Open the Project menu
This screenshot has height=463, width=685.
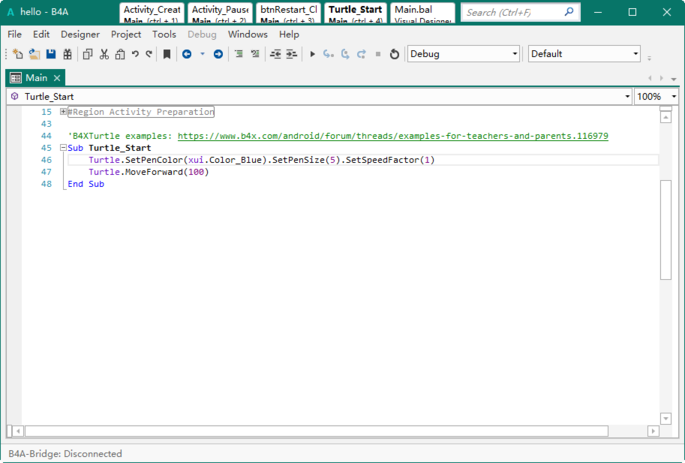pyautogui.click(x=126, y=34)
